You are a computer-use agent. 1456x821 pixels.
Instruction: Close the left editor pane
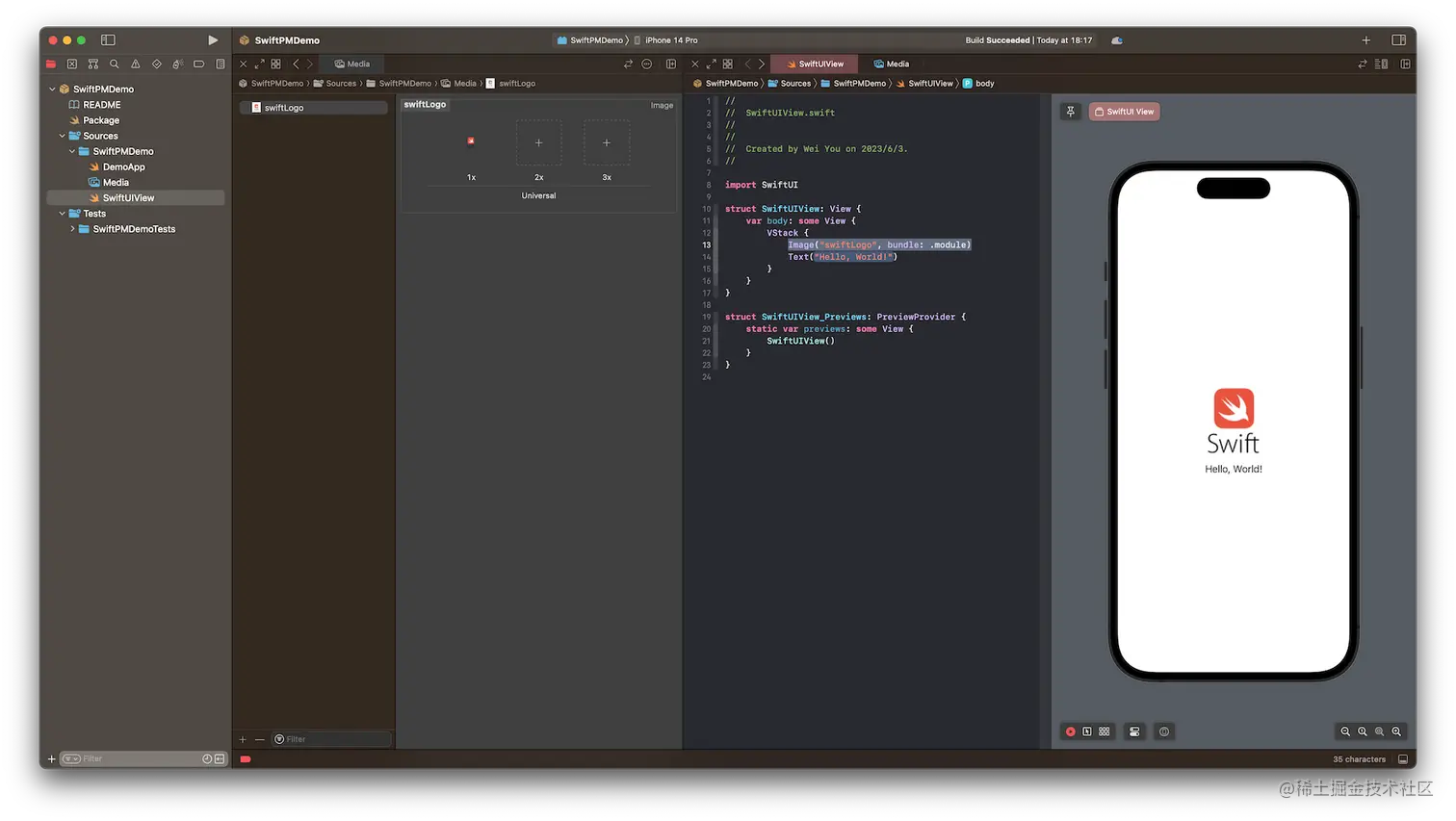[x=244, y=64]
